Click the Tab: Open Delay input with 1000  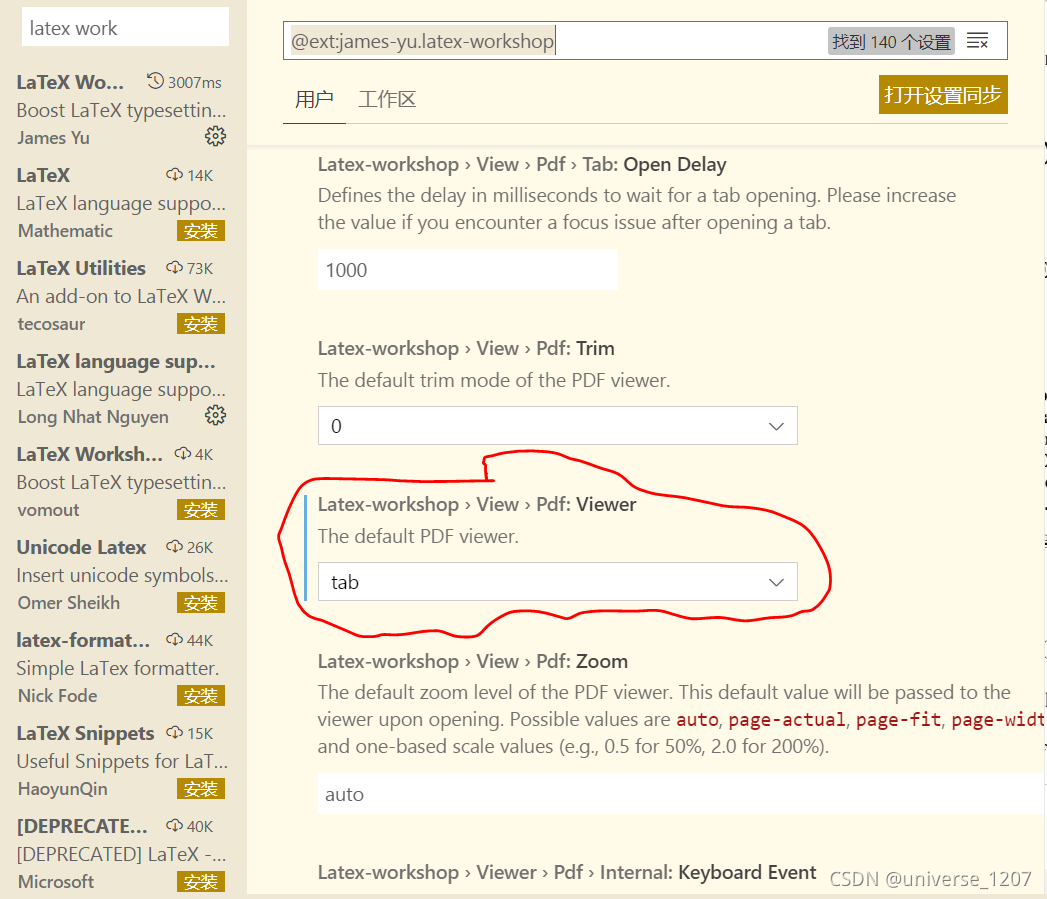pos(467,270)
